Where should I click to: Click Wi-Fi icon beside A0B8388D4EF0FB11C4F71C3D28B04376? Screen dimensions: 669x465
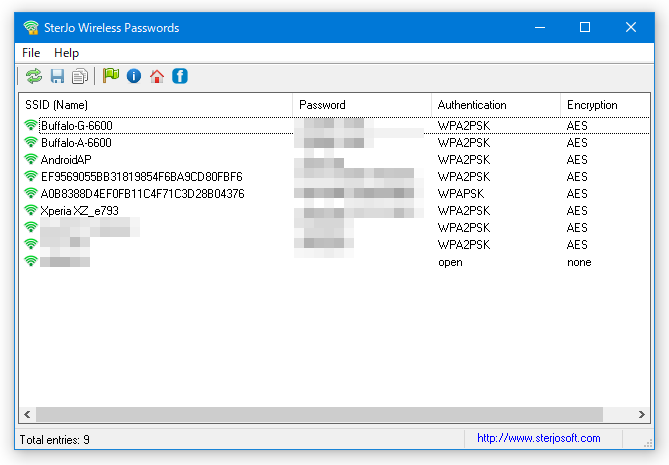[x=31, y=193]
